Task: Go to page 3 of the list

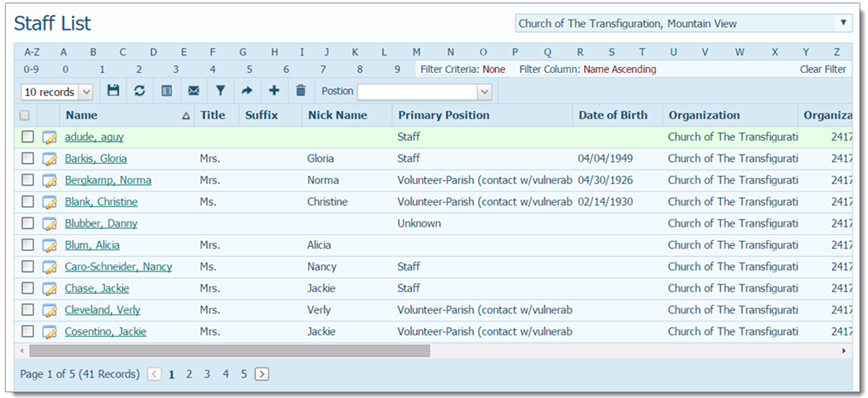Action: click(207, 374)
